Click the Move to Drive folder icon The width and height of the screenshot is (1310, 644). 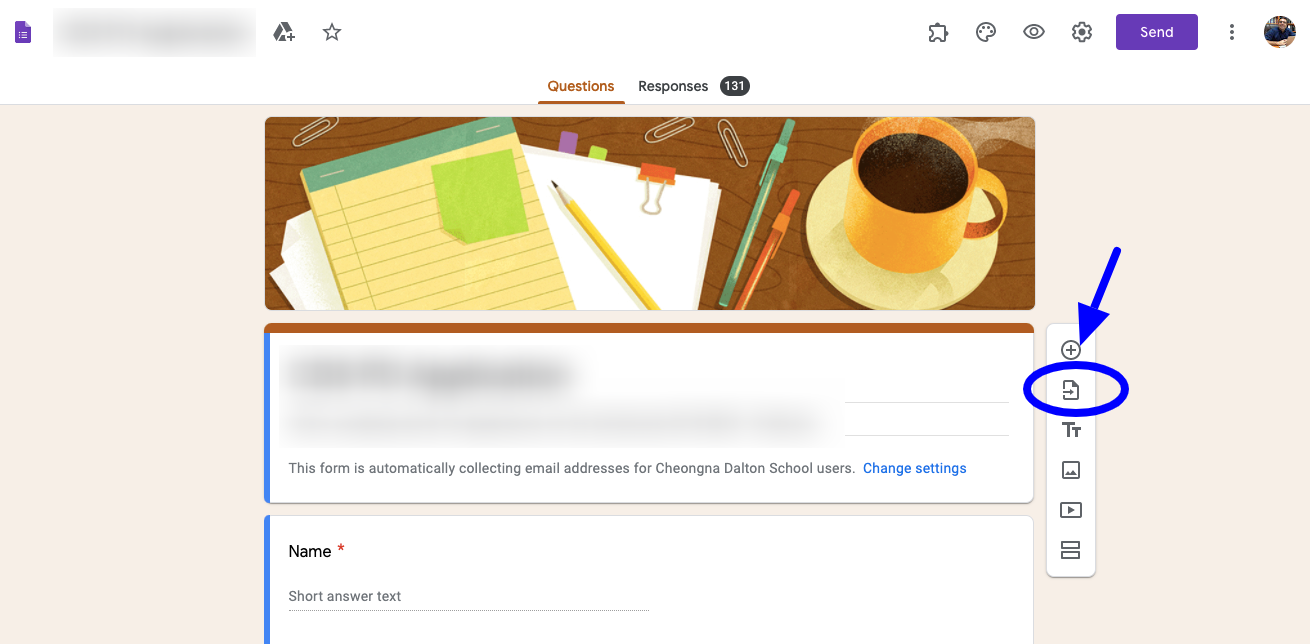pyautogui.click(x=284, y=32)
